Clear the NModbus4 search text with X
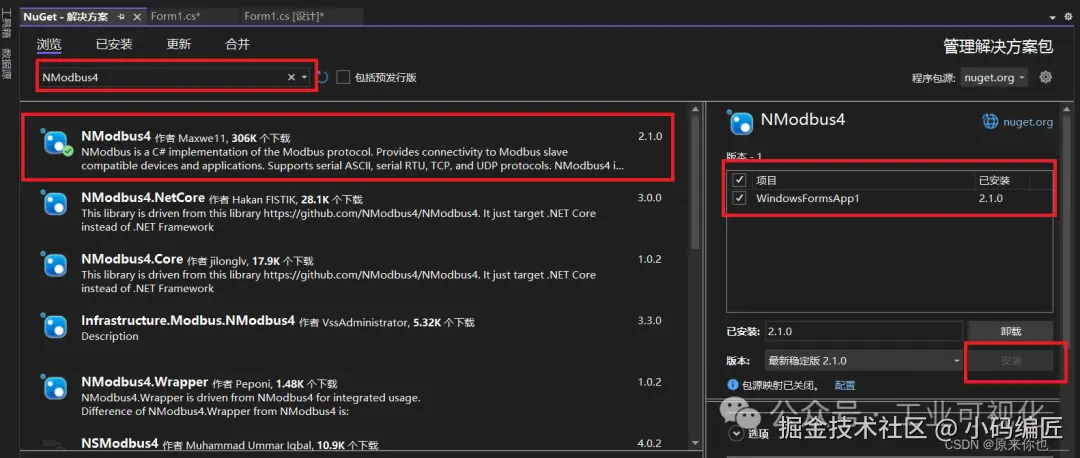 coord(291,77)
